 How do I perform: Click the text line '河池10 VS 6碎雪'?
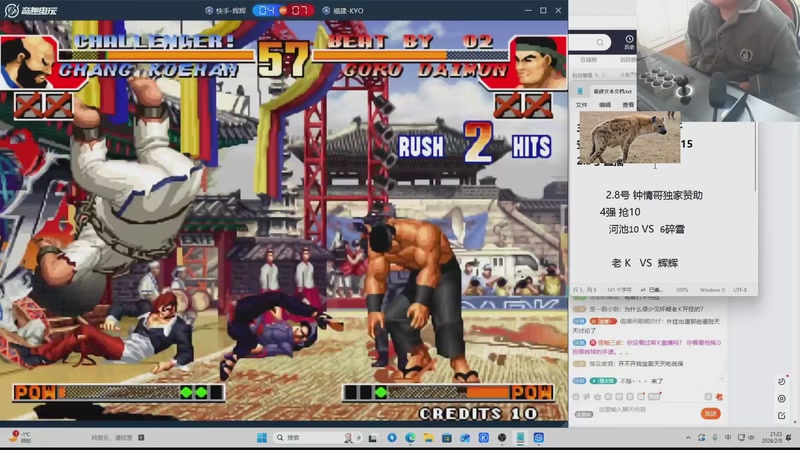(646, 230)
